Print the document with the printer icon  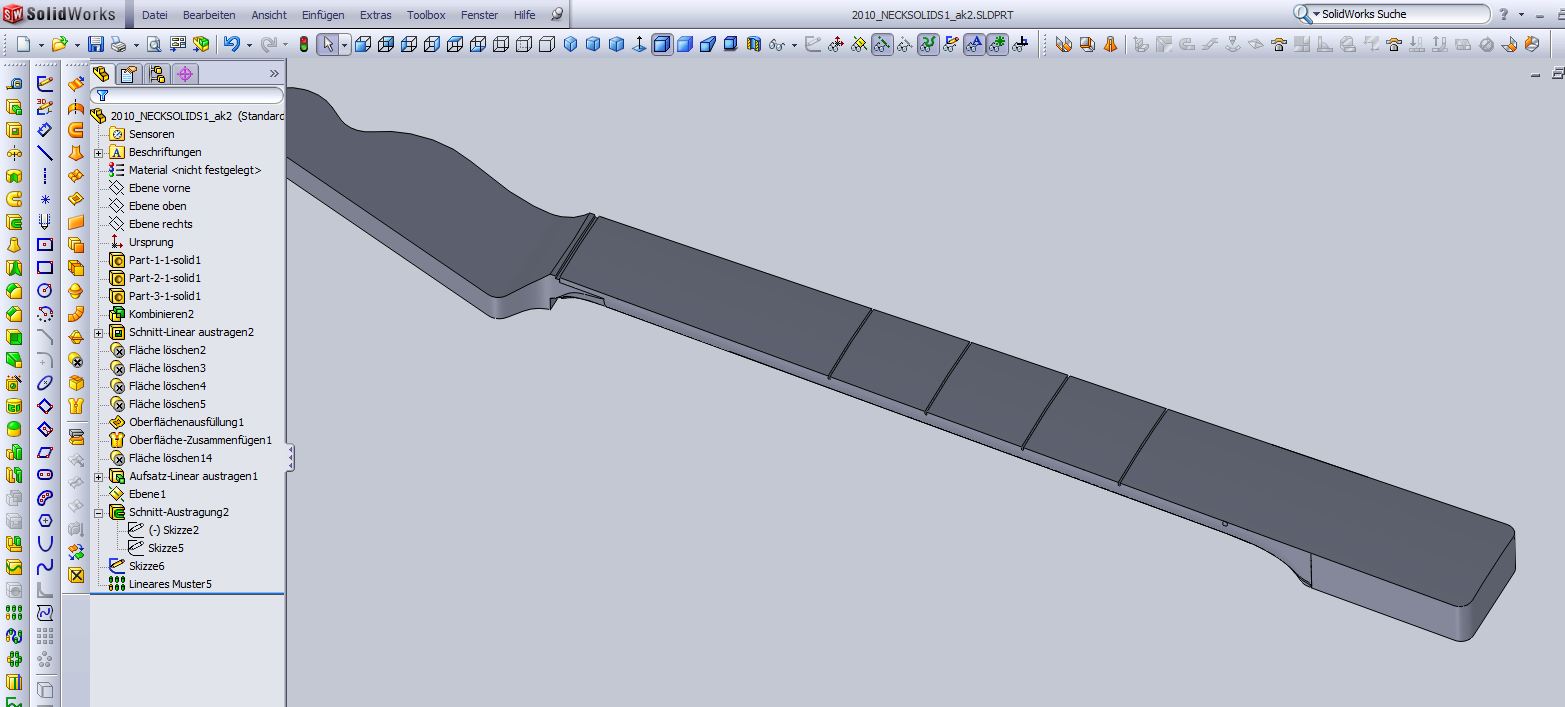click(x=118, y=44)
